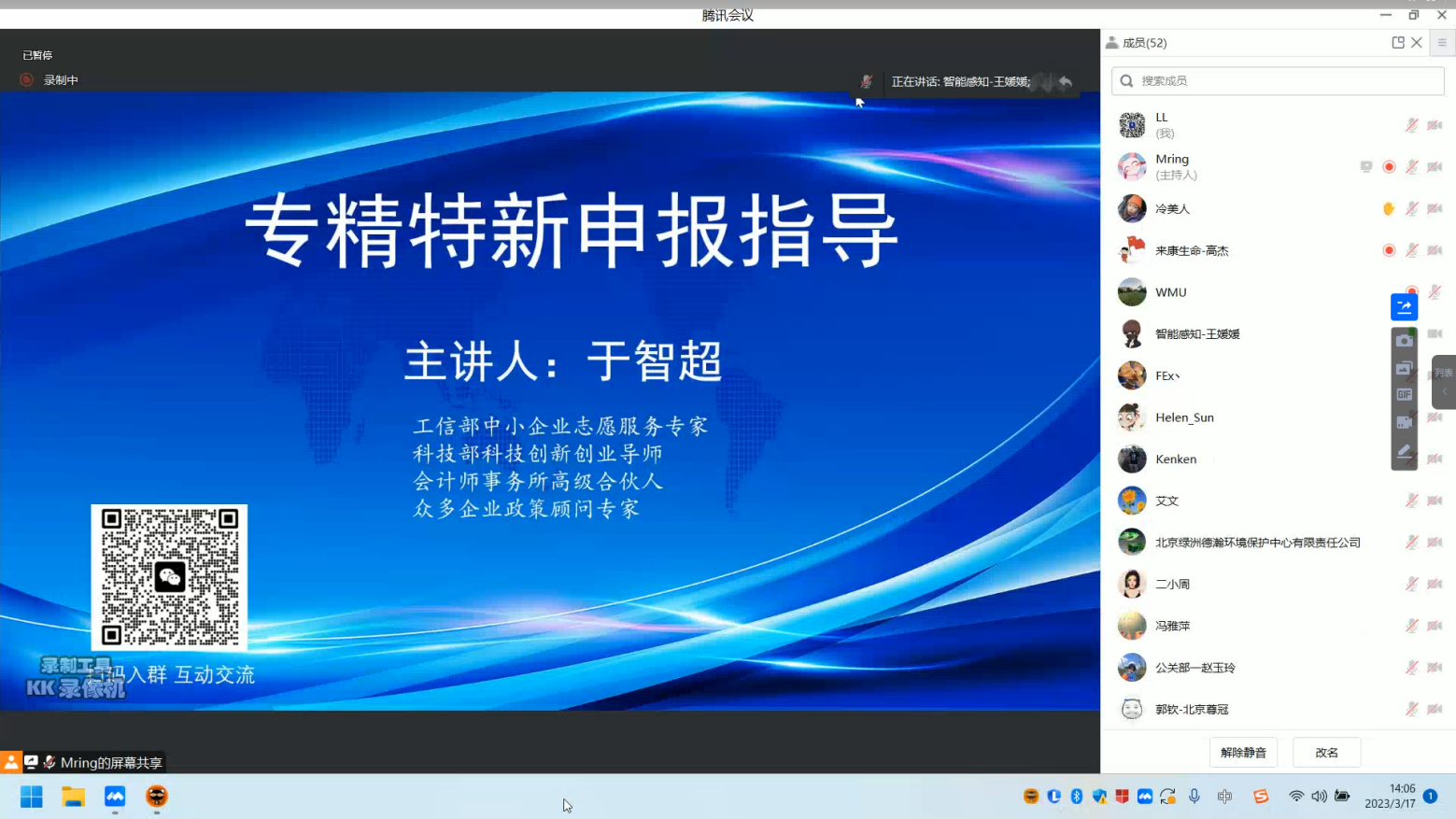Select the GIF recording tool
Screen dimensions: 1456x819
[1404, 395]
